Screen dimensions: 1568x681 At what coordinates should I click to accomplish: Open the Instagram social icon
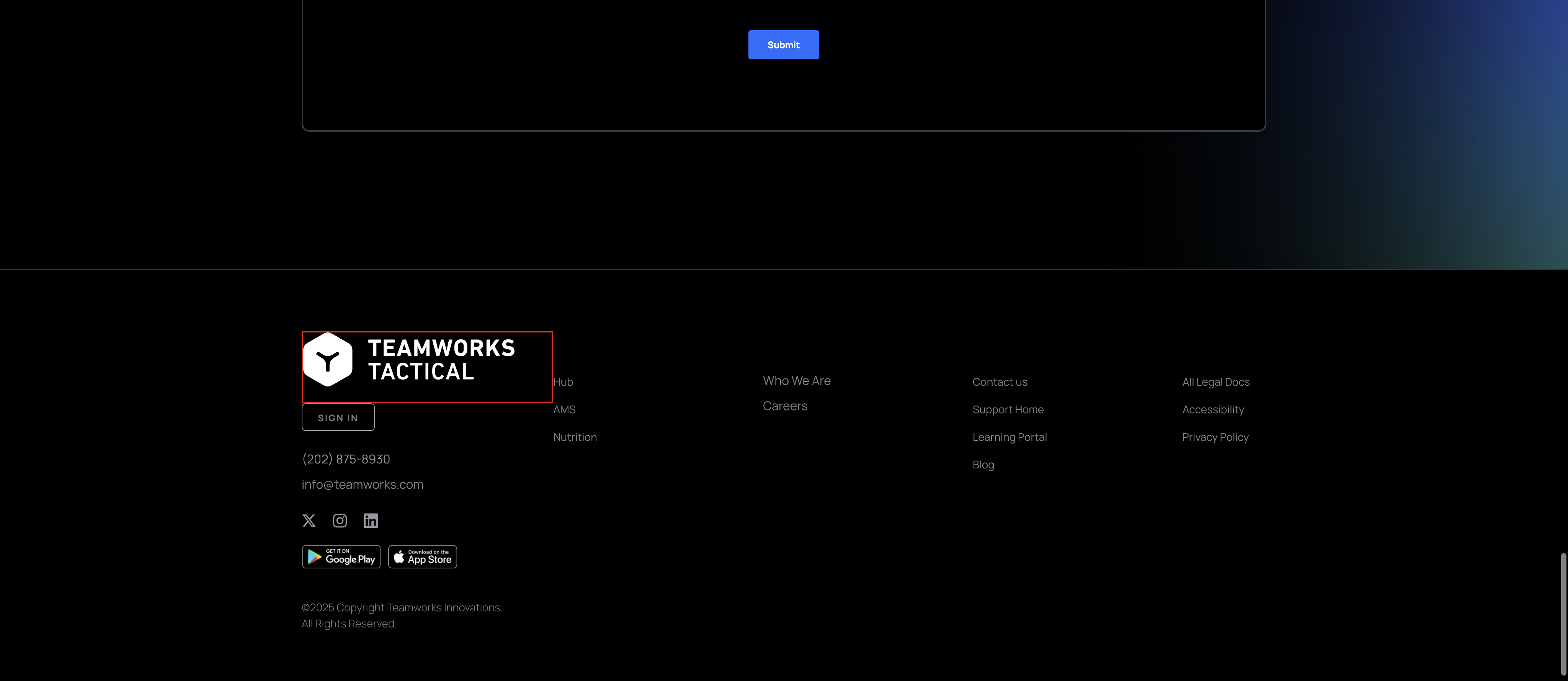340,520
